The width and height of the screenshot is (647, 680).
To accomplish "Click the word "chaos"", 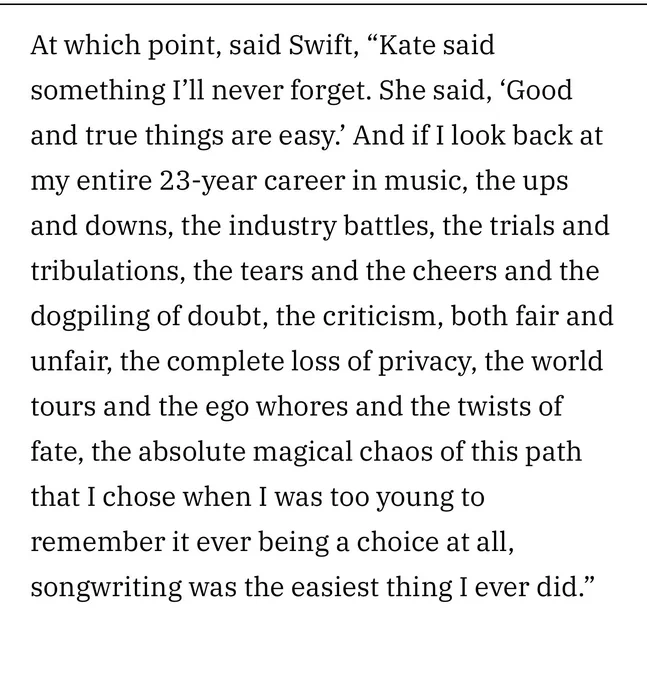I will pyautogui.click(x=395, y=451).
